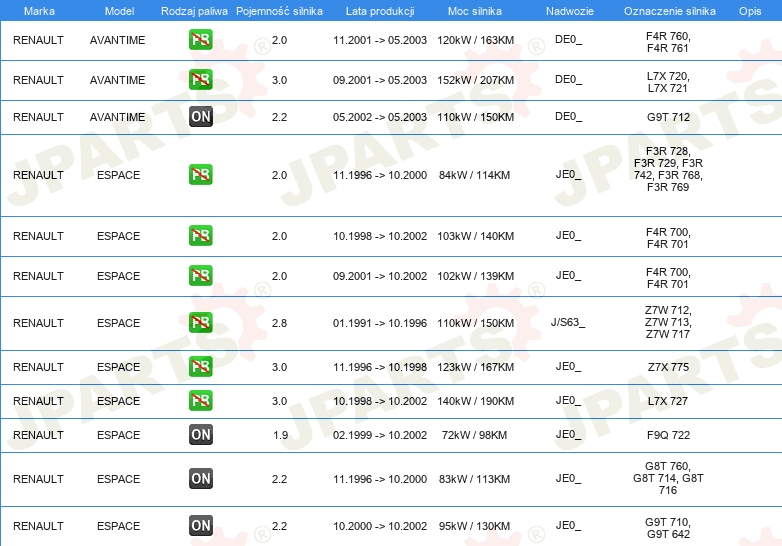
Task: Click the G9T 712 engine code cell
Action: click(x=668, y=117)
